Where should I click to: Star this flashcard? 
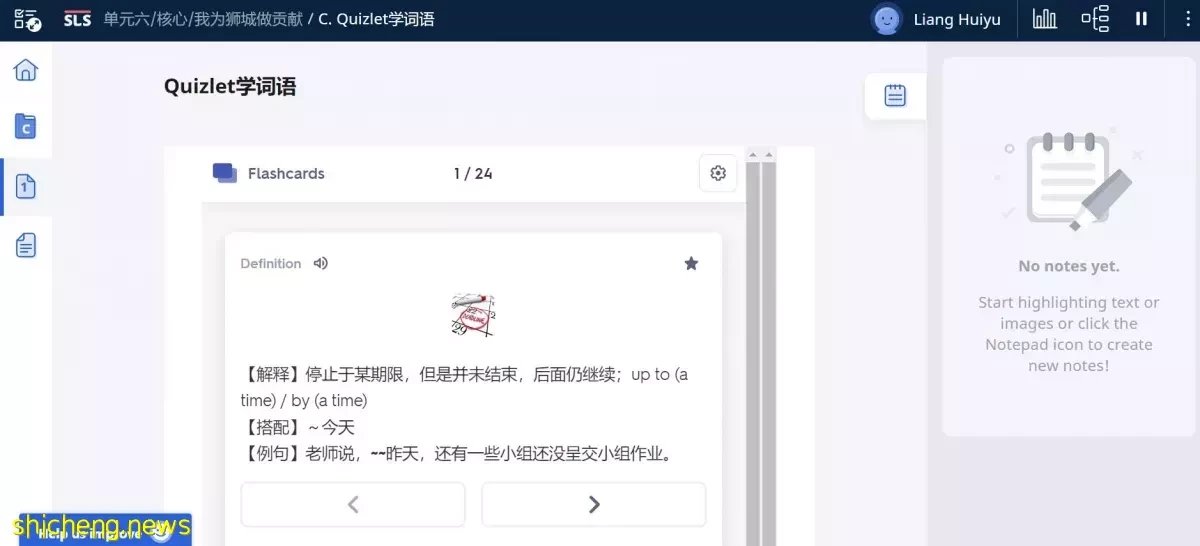coord(691,263)
